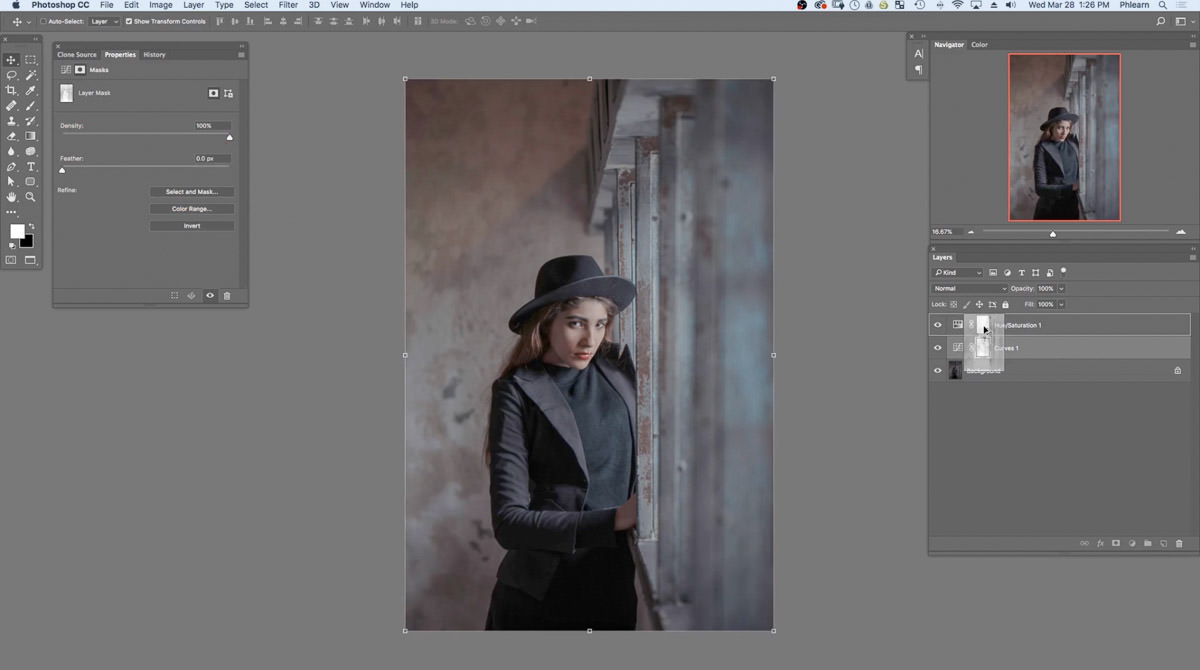Toggle Quick Mask mode

coord(11,260)
